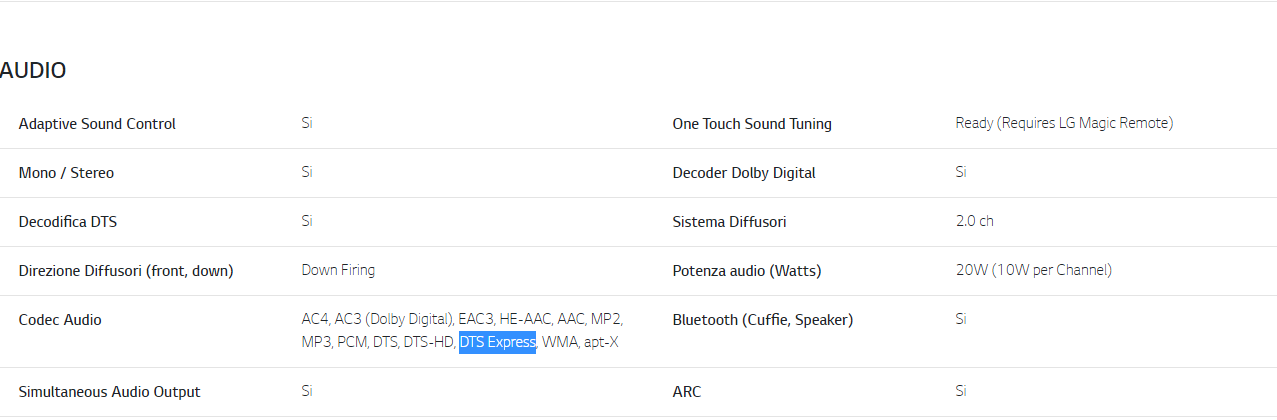Click the AC4, AC3 (Dolby Digital) codec text
Image resolution: width=1277 pixels, height=420 pixels.
(x=378, y=319)
